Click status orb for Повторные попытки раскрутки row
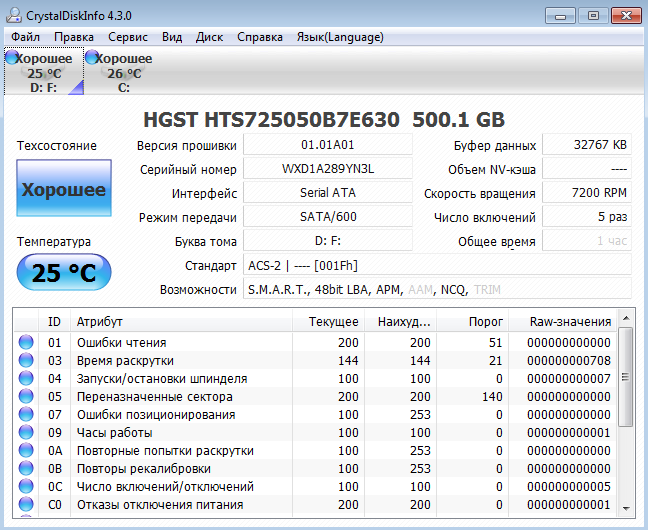 pos(26,450)
